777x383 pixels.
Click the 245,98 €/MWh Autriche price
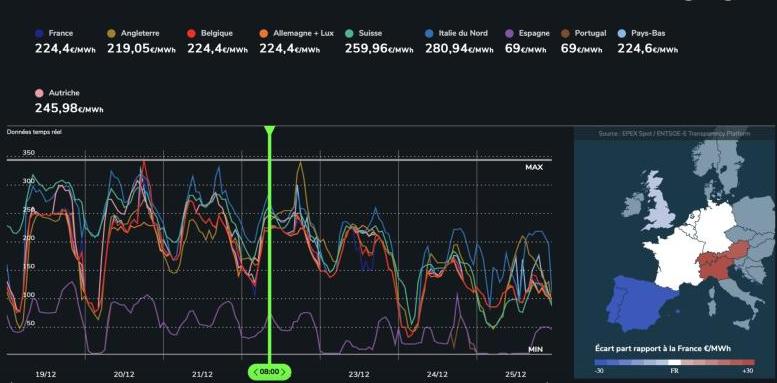(69, 108)
